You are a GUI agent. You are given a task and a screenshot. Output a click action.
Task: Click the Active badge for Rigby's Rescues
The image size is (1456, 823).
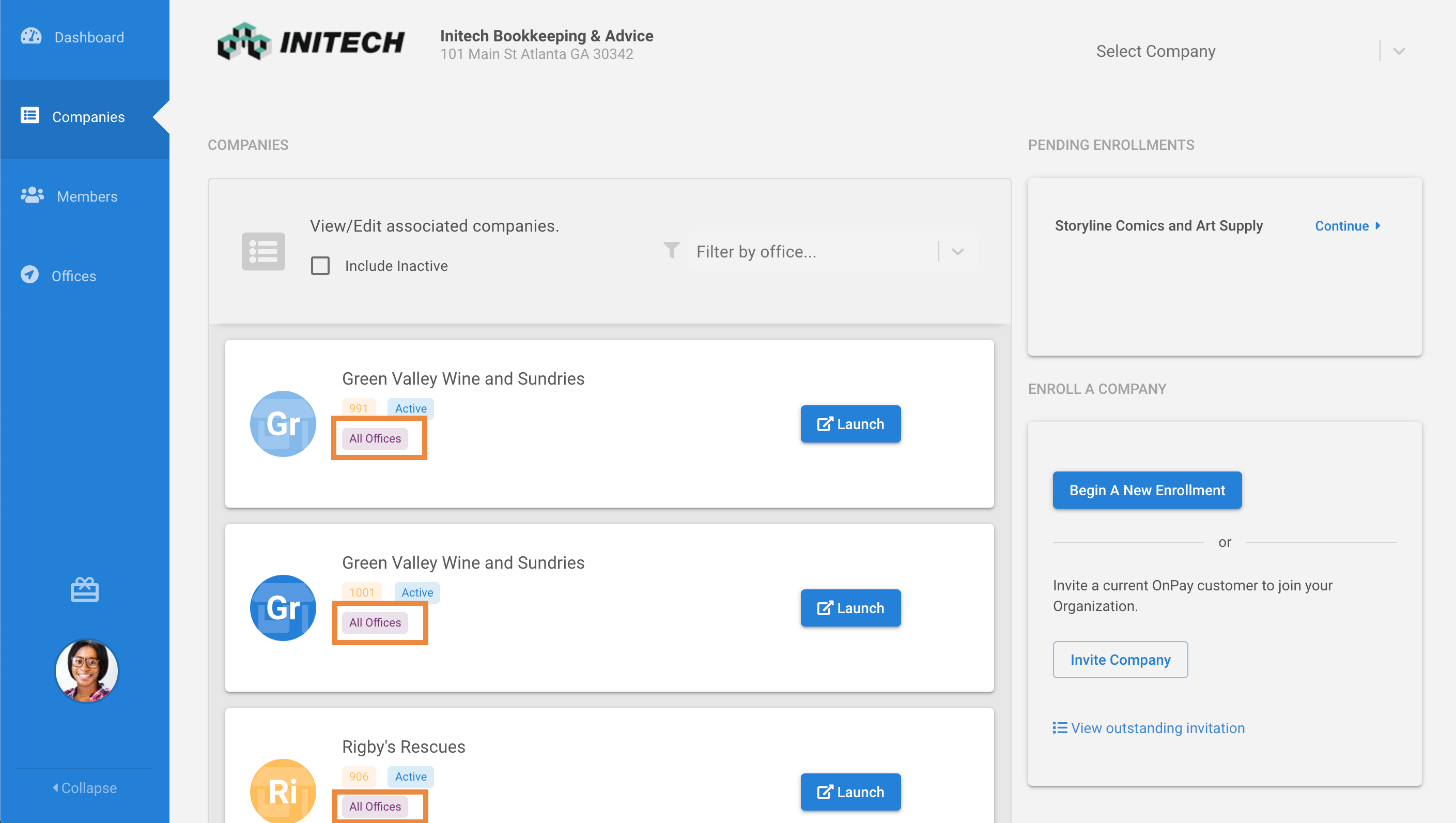410,776
